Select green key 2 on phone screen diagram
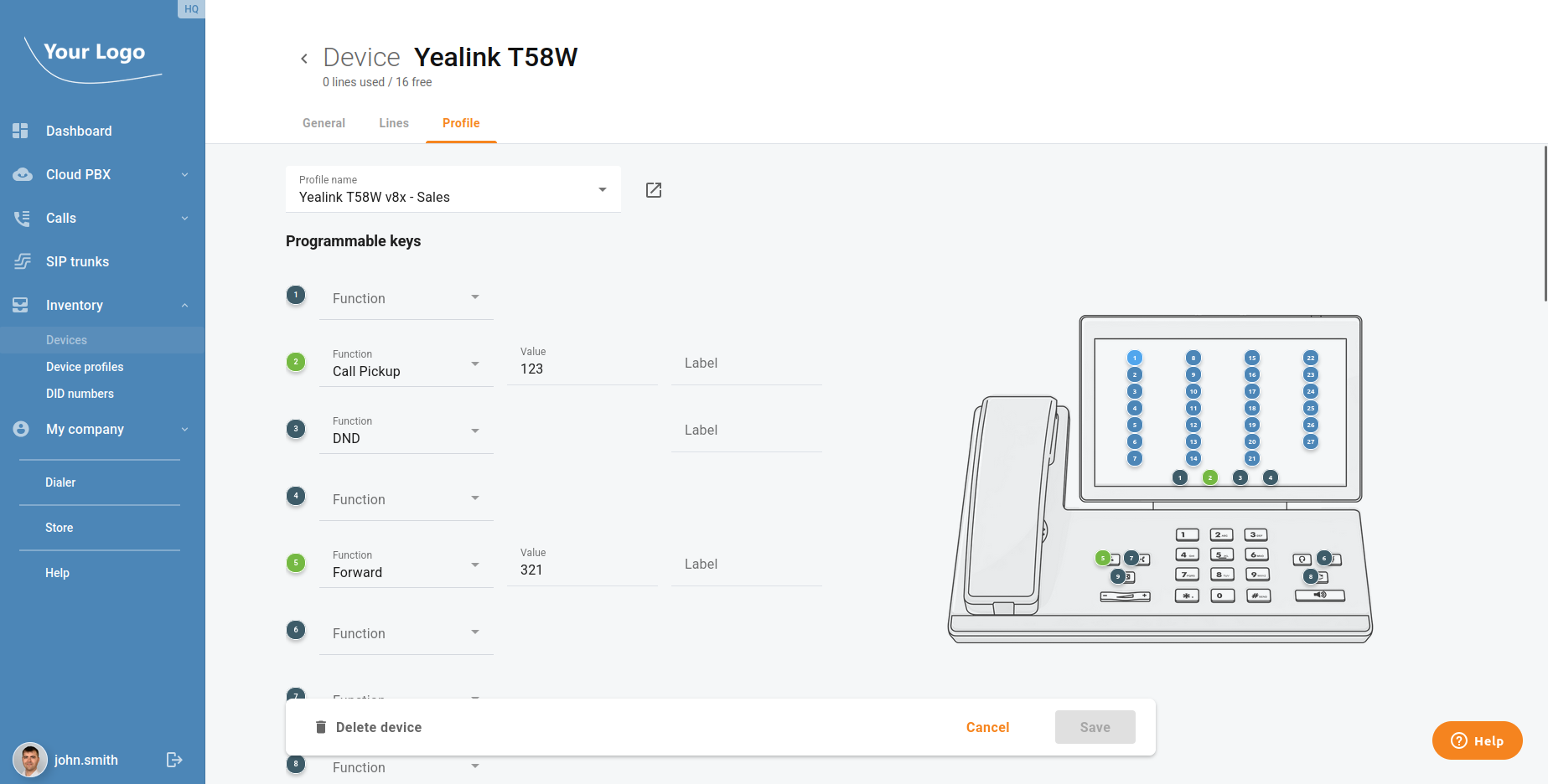 pyautogui.click(x=1209, y=477)
